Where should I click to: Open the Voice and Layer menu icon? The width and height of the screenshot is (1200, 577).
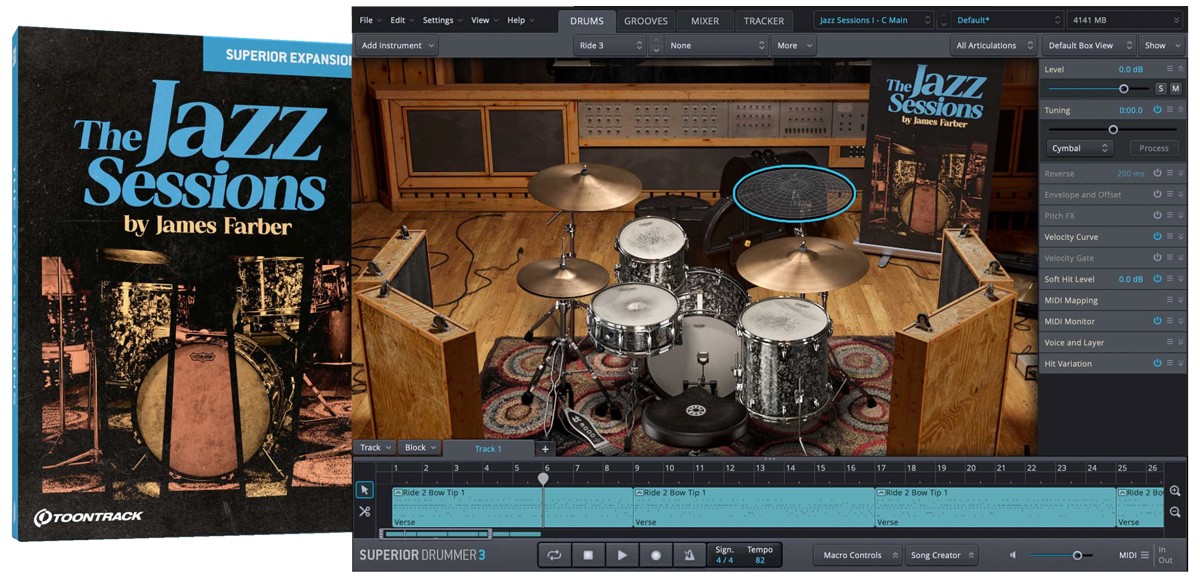(1169, 342)
